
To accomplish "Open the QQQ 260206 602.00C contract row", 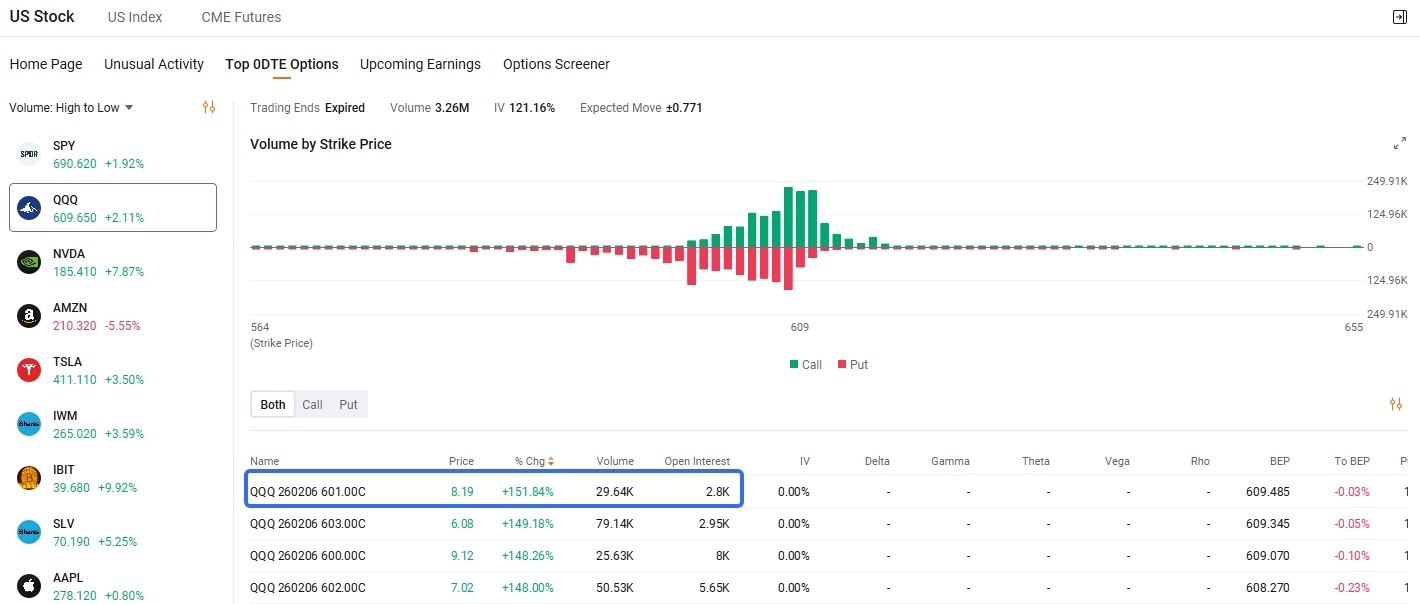I will [830, 588].
